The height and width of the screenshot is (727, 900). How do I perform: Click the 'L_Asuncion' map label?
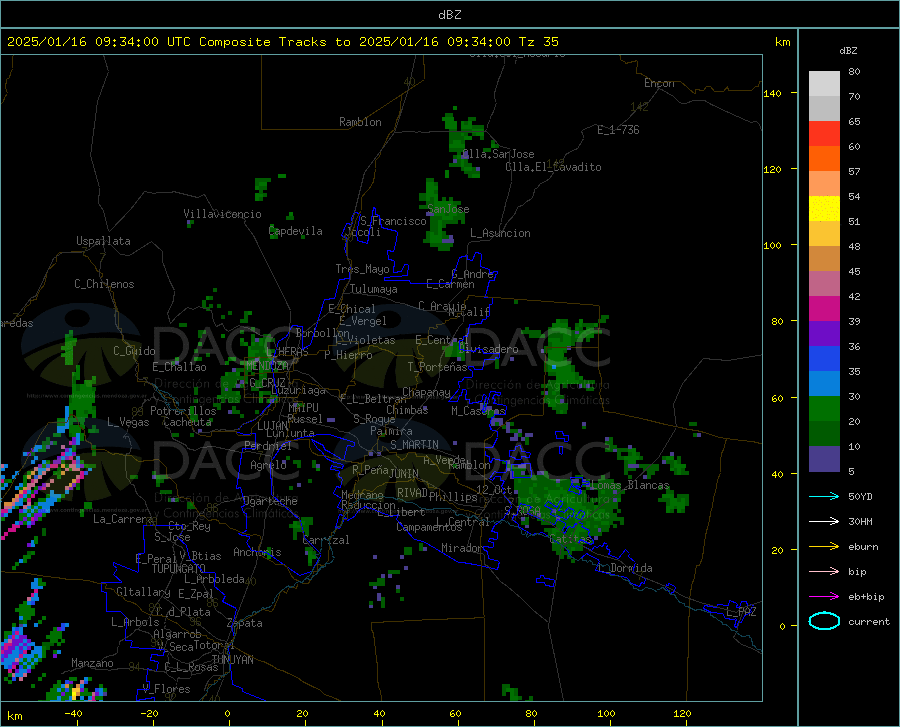[x=501, y=233]
